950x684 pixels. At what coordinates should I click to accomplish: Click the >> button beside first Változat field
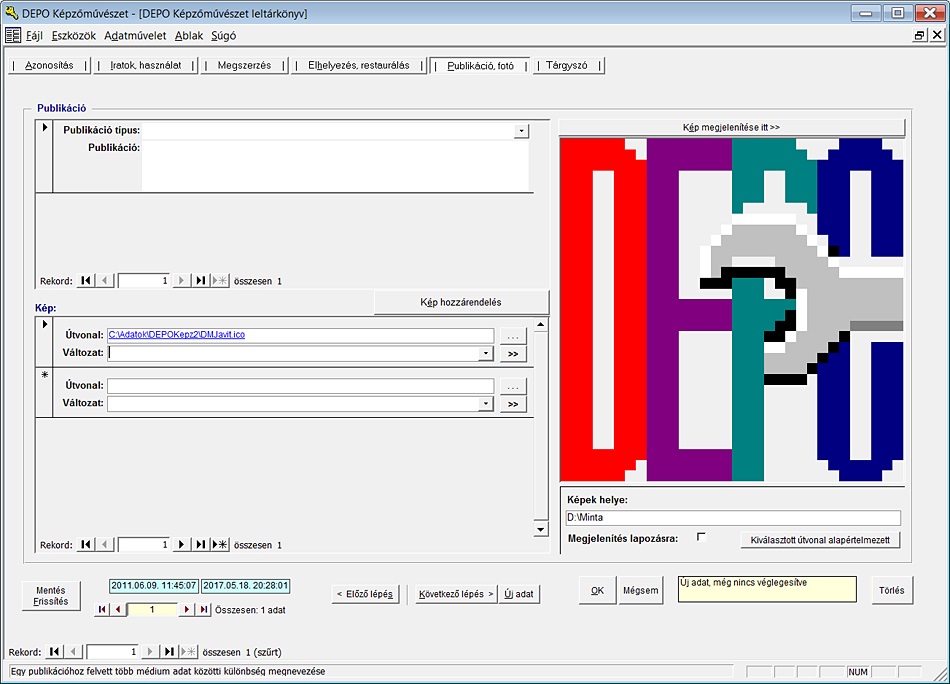(512, 353)
